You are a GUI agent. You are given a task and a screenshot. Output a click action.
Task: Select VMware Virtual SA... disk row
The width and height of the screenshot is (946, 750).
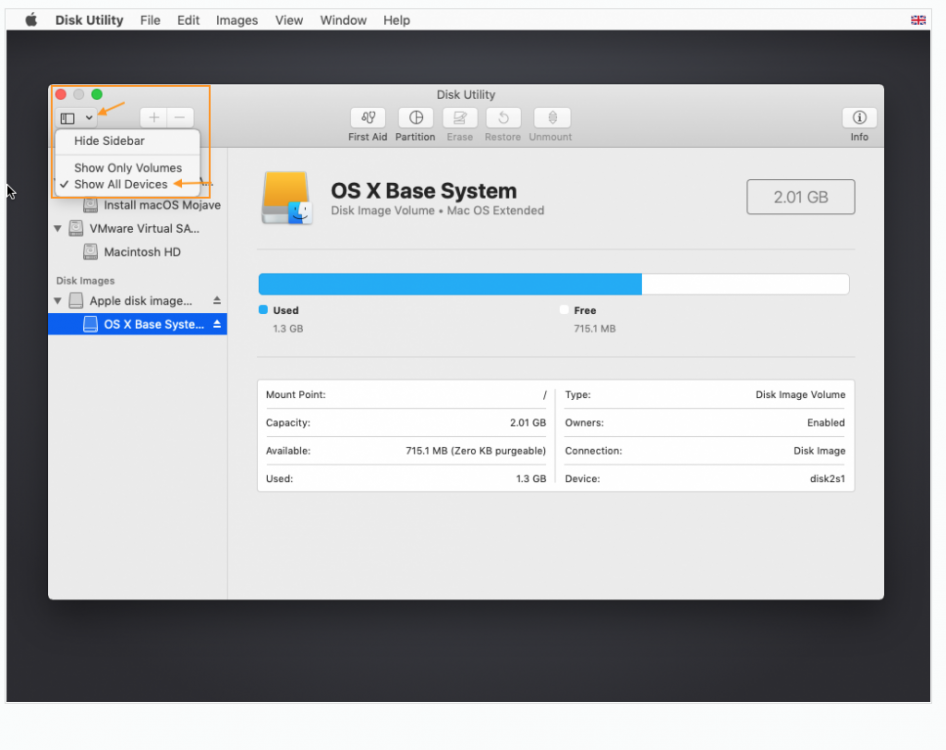138,229
